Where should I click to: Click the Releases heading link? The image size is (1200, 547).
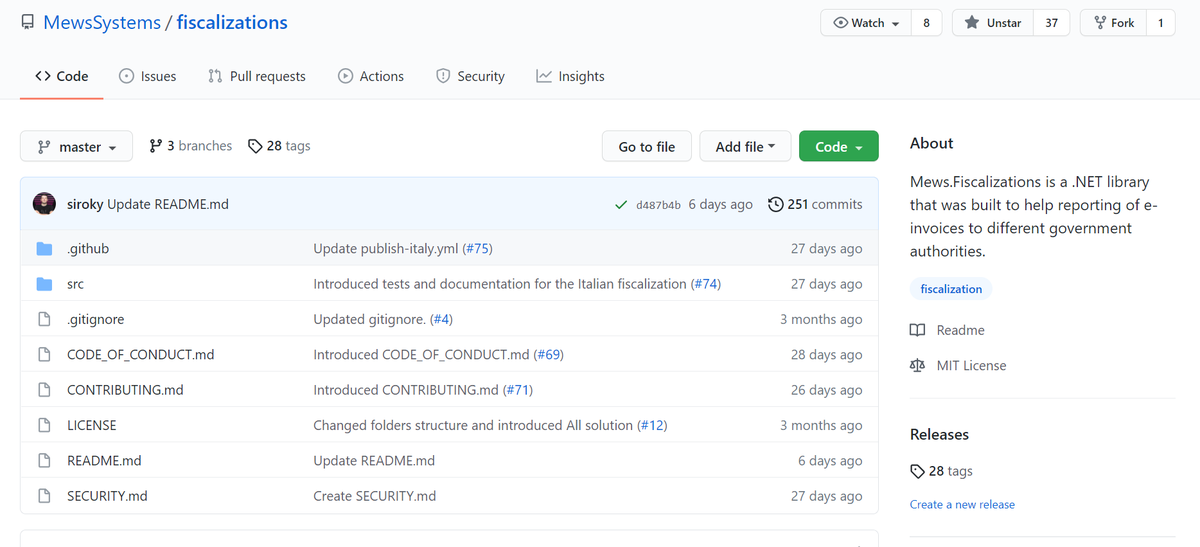(x=939, y=435)
